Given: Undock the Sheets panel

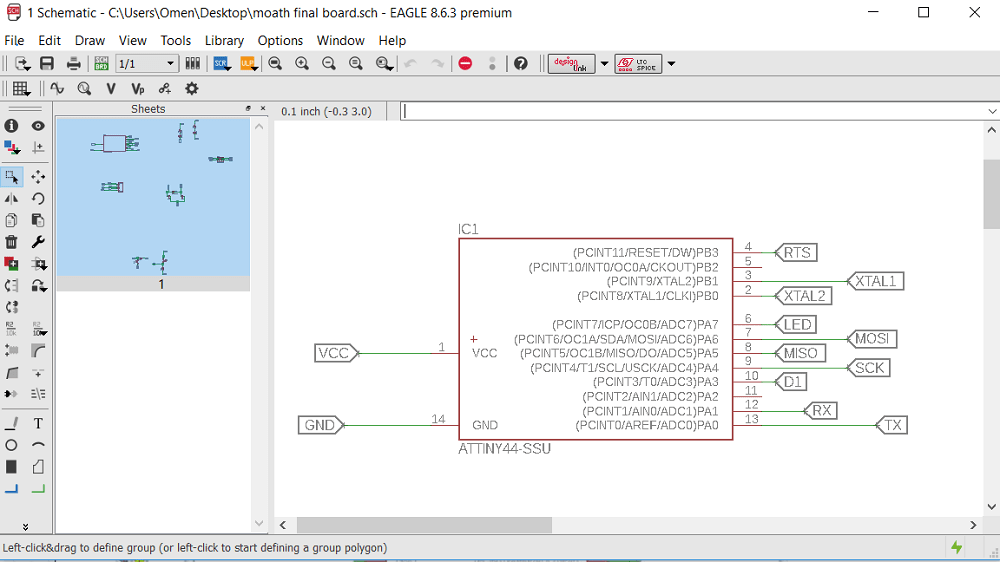Looking at the screenshot, I should coord(248,108).
